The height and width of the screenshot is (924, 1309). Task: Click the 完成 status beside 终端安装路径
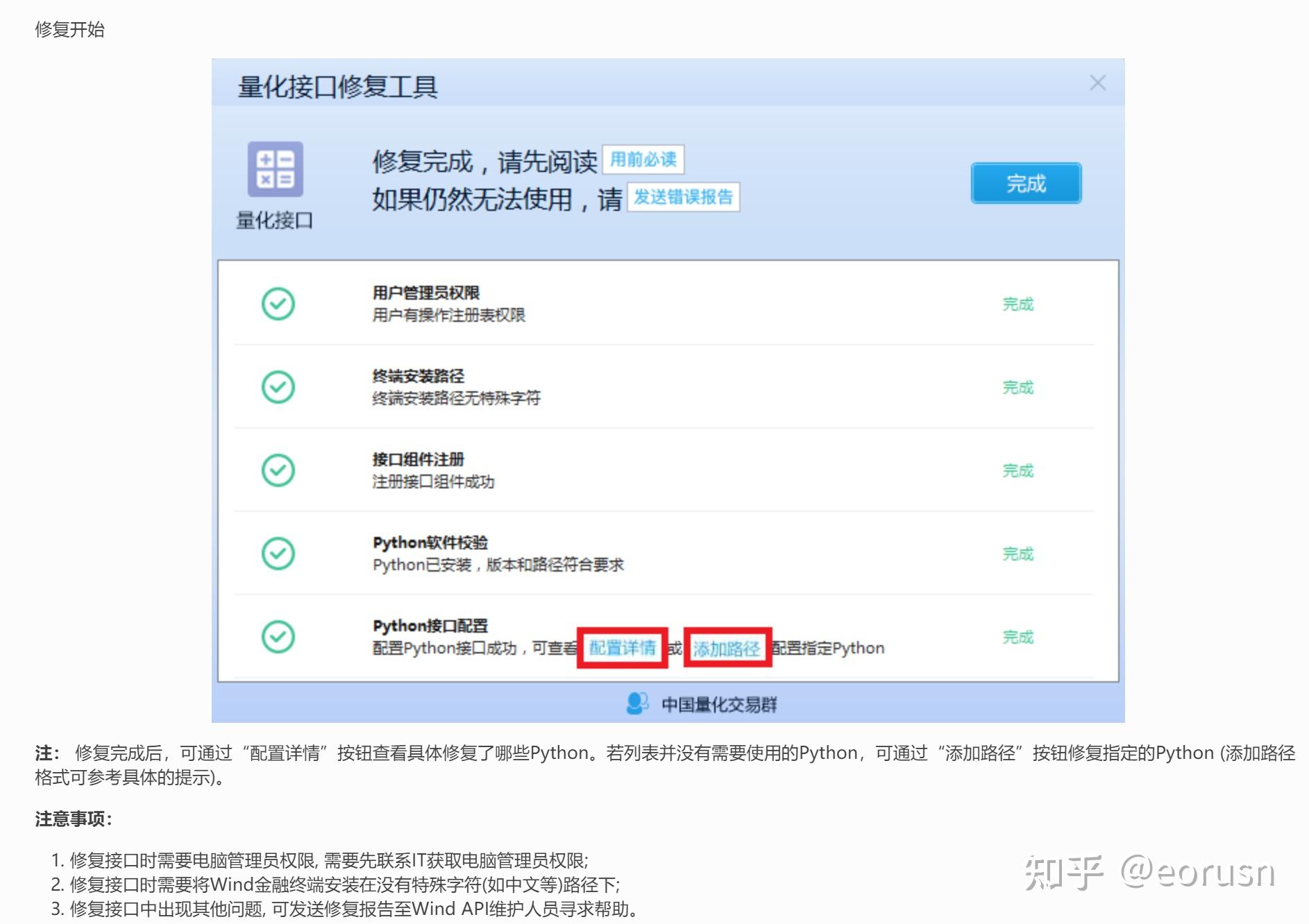tap(1017, 387)
